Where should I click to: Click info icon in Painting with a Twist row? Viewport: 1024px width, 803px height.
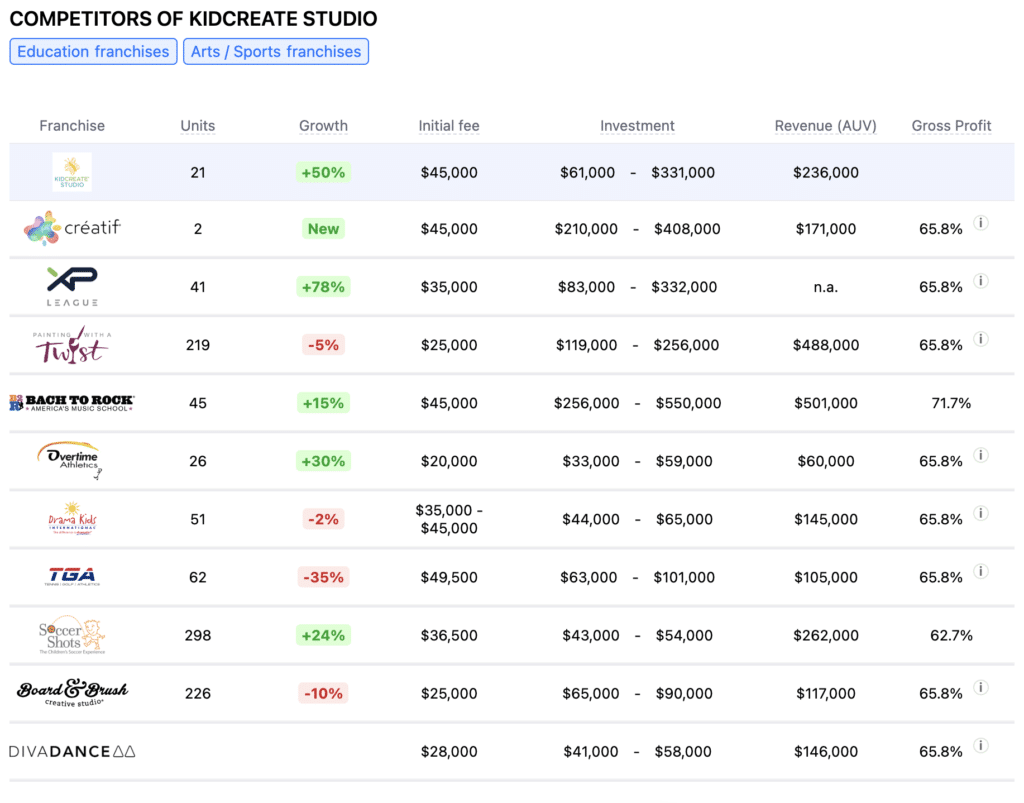980,339
